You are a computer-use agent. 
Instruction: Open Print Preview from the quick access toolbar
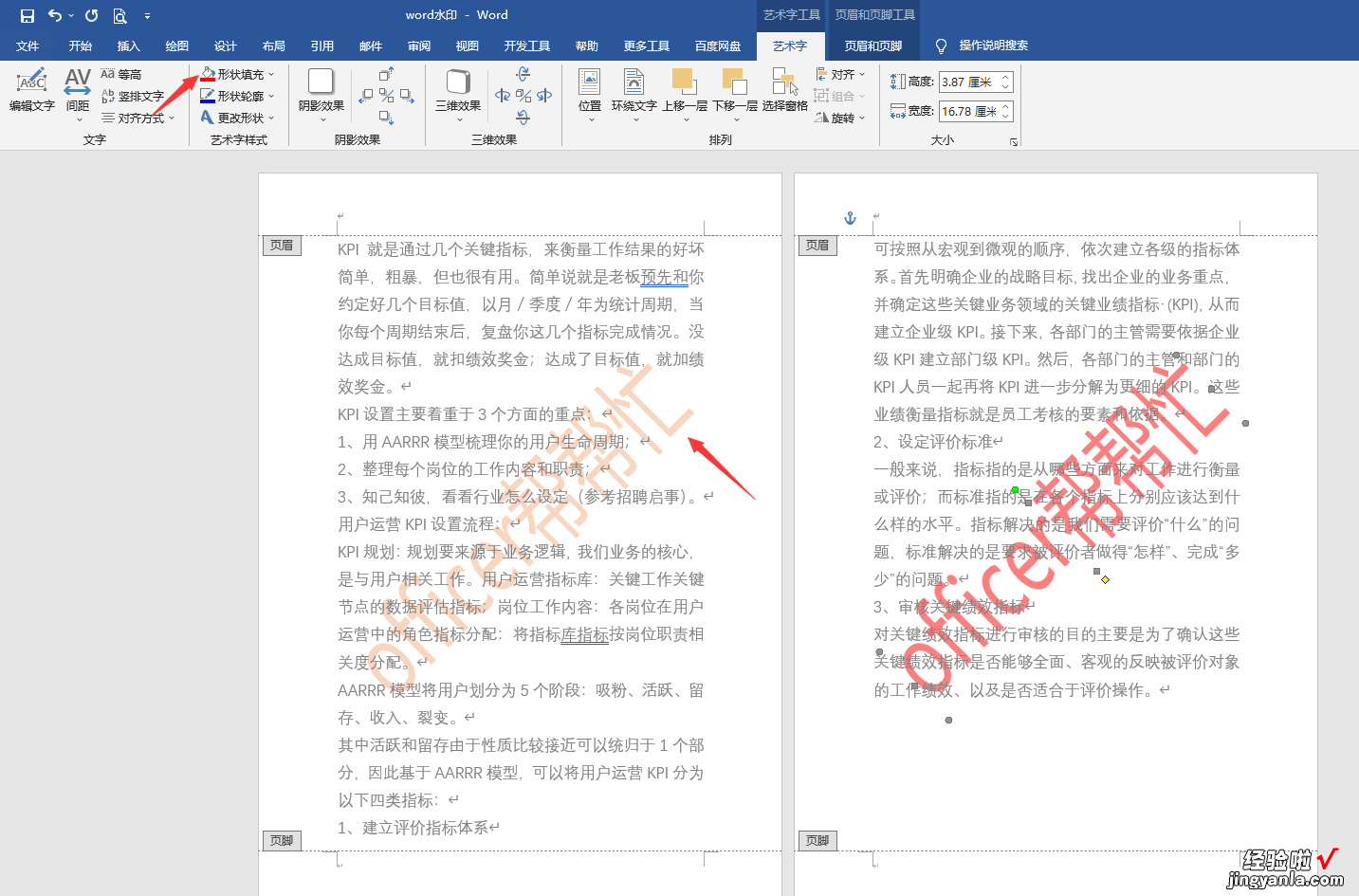point(119,15)
